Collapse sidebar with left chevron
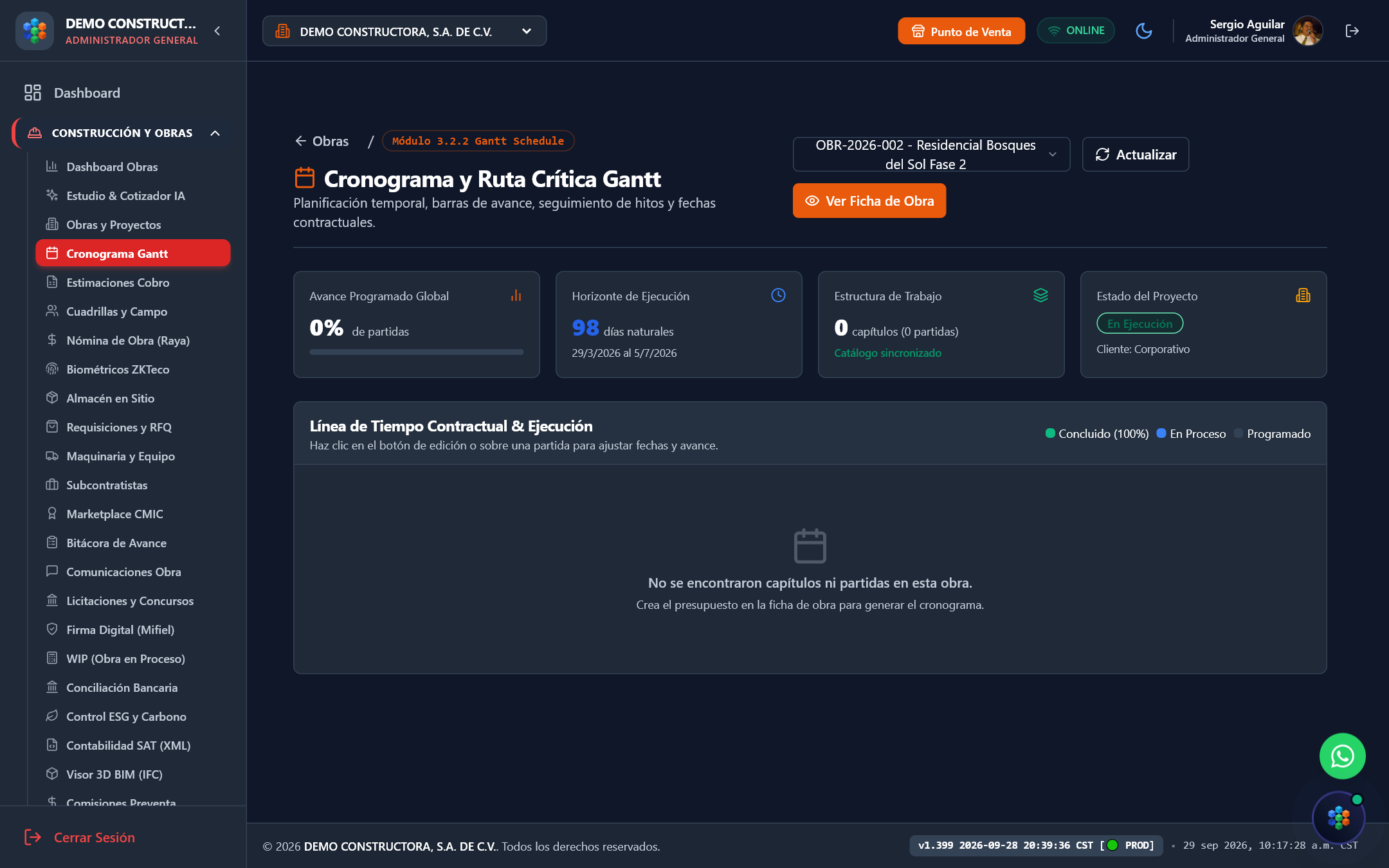1389x868 pixels. (217, 31)
